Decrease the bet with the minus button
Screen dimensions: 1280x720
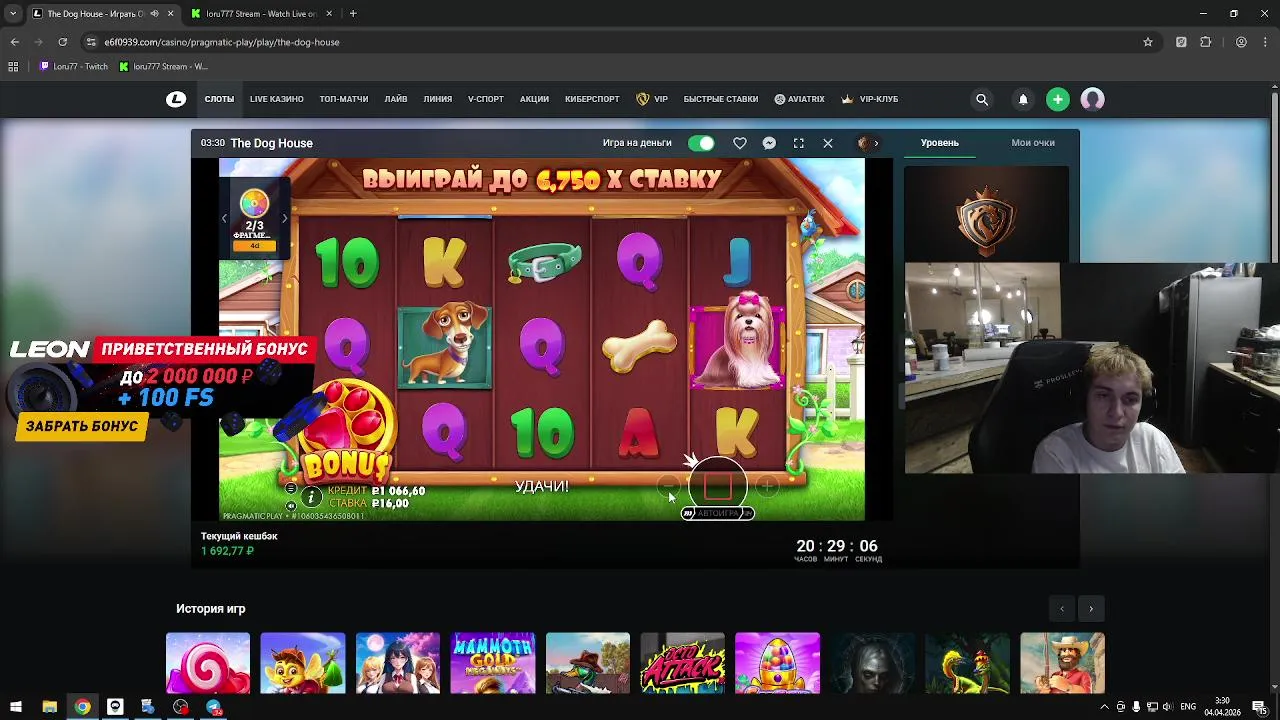671,487
